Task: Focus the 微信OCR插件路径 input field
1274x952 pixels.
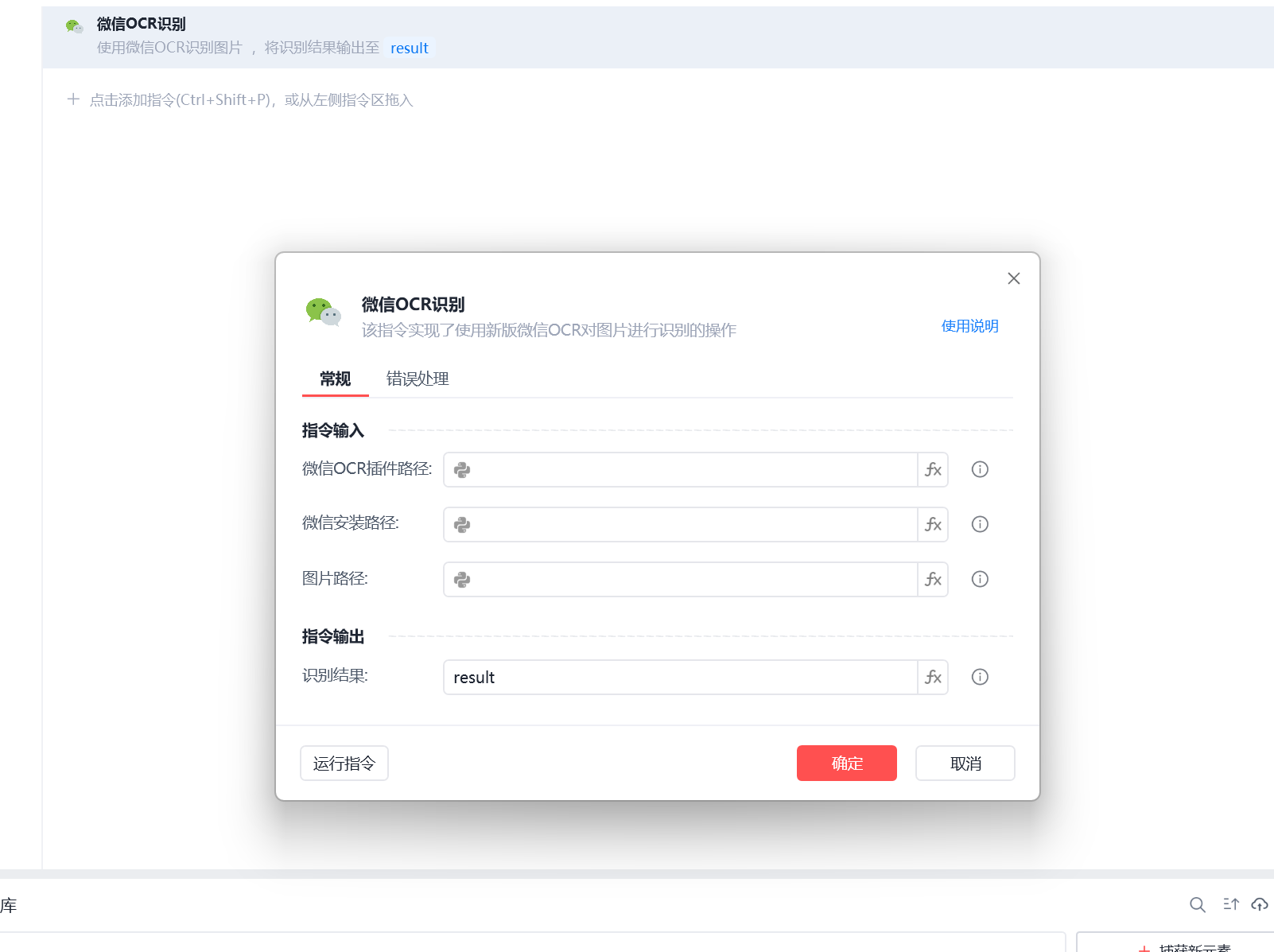Action: tap(681, 469)
